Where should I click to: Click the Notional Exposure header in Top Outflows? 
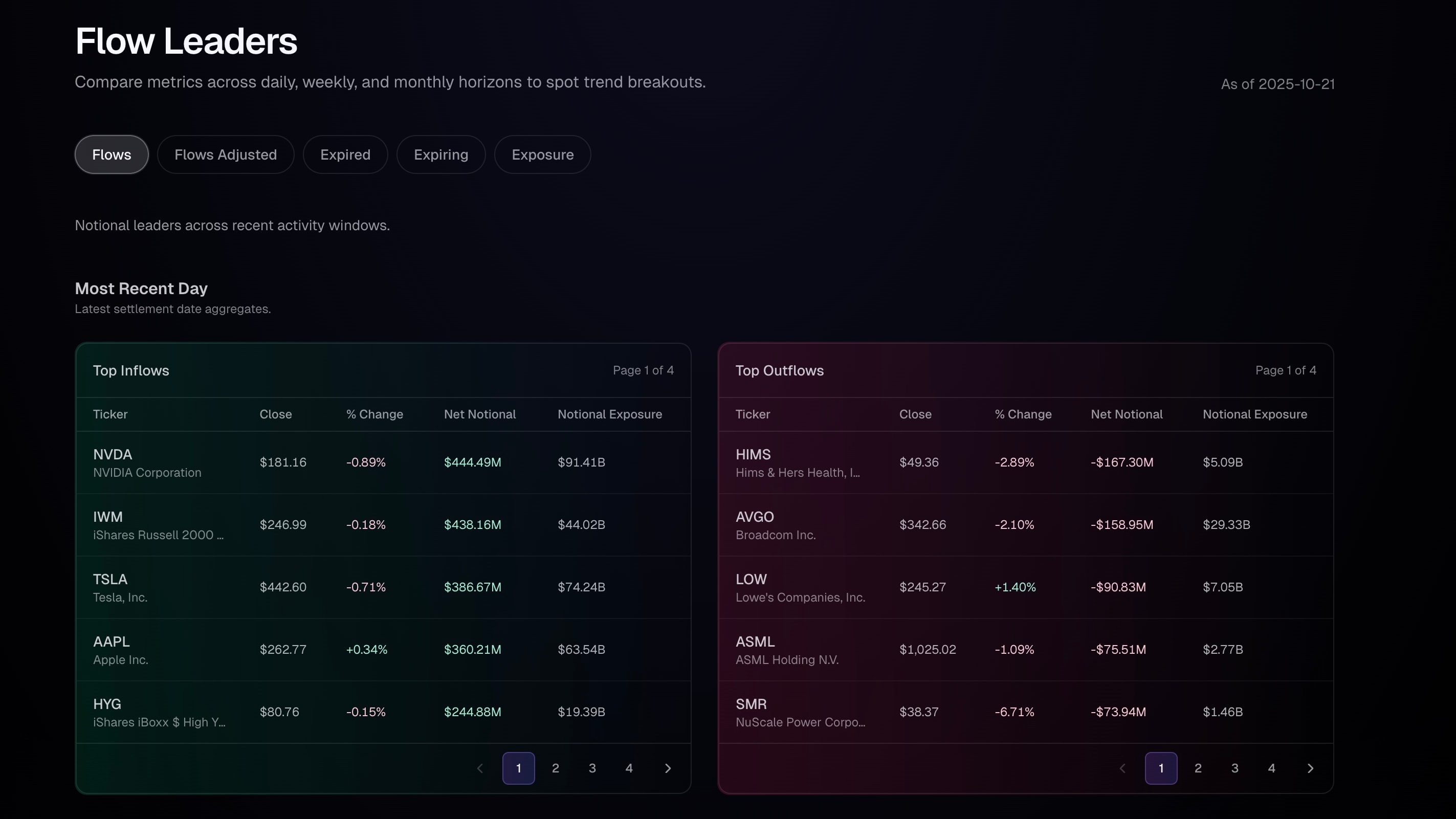click(x=1254, y=414)
